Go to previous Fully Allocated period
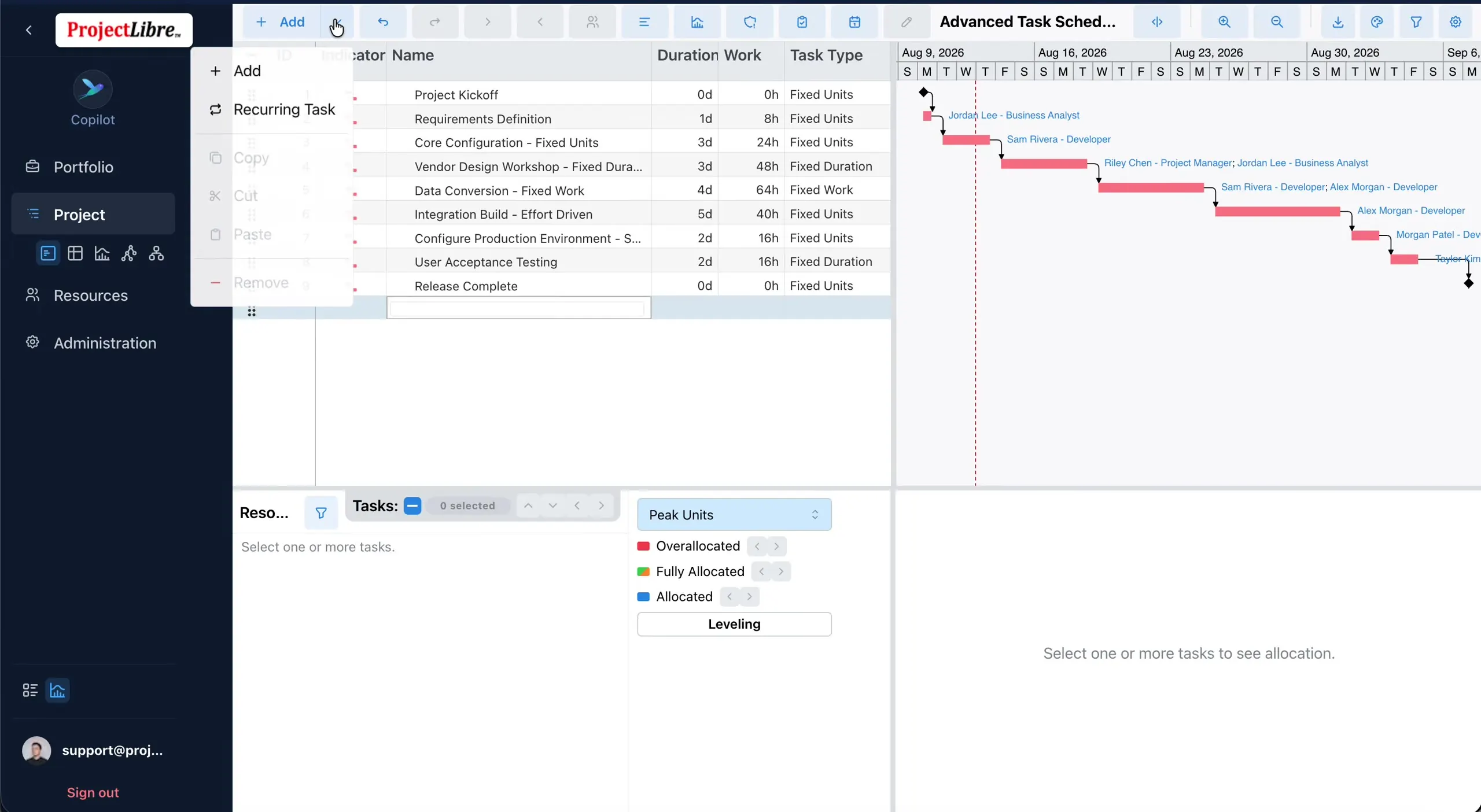The width and height of the screenshot is (1481, 812). point(761,571)
